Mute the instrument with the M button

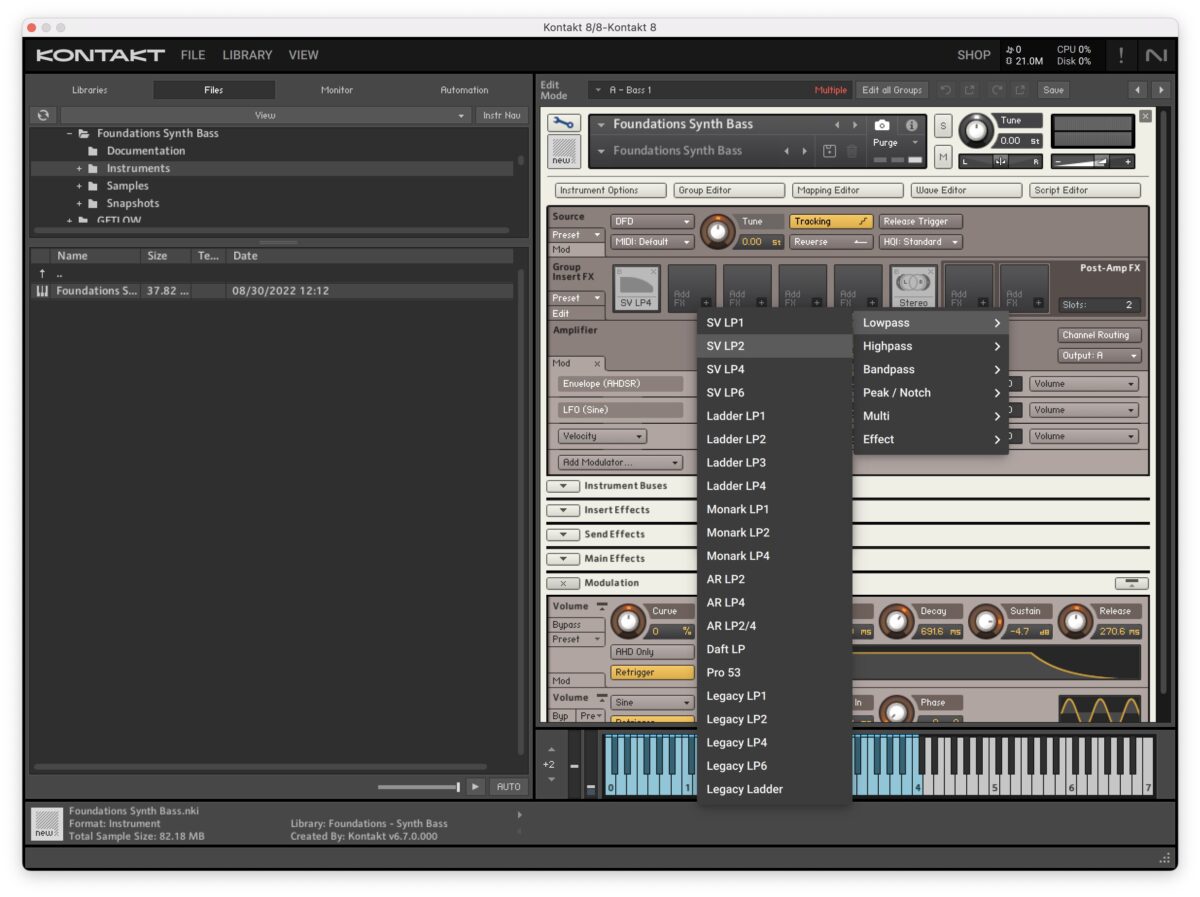click(943, 157)
